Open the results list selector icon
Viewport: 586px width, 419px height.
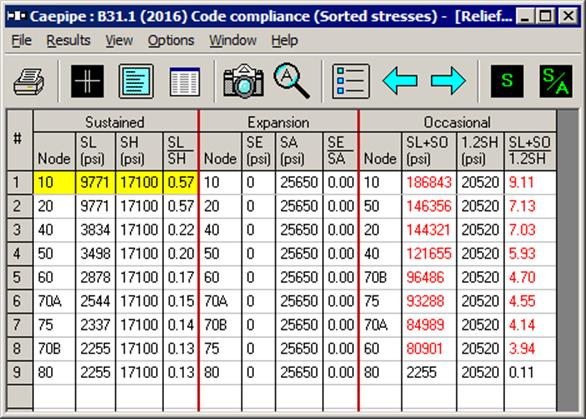point(351,81)
